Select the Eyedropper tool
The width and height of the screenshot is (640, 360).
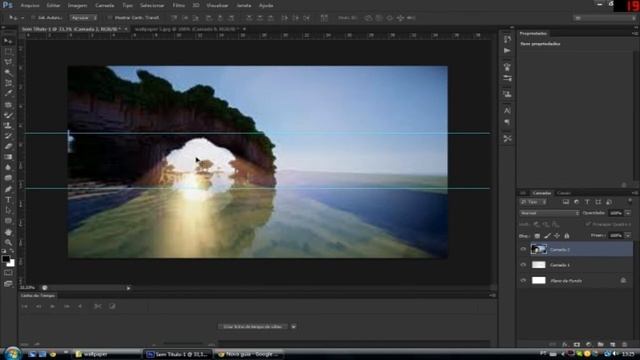8,93
